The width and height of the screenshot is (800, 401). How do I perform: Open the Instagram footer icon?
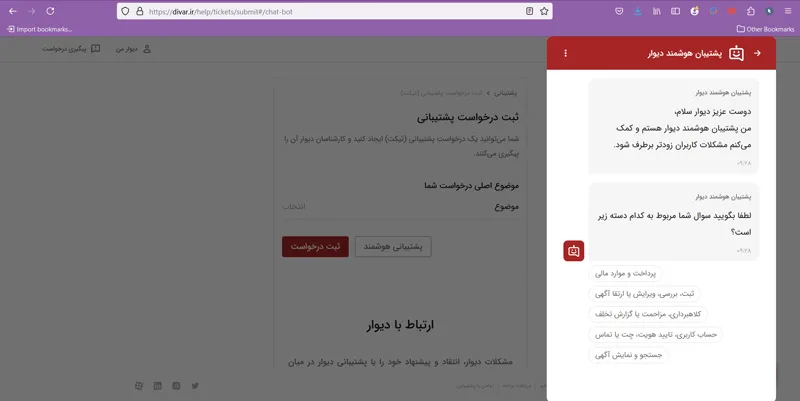tap(176, 386)
